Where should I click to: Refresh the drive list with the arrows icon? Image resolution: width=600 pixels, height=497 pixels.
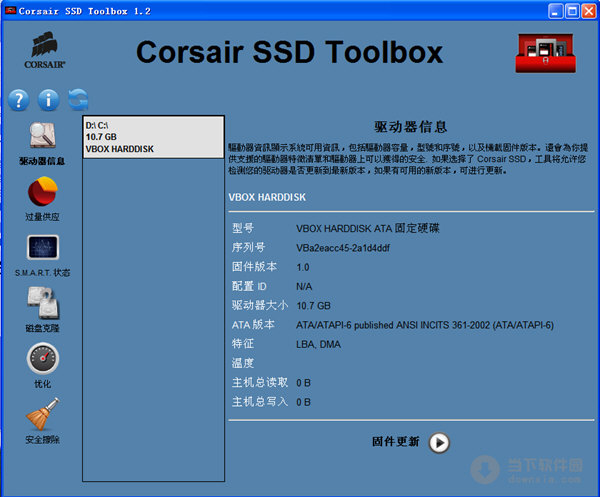[78, 99]
